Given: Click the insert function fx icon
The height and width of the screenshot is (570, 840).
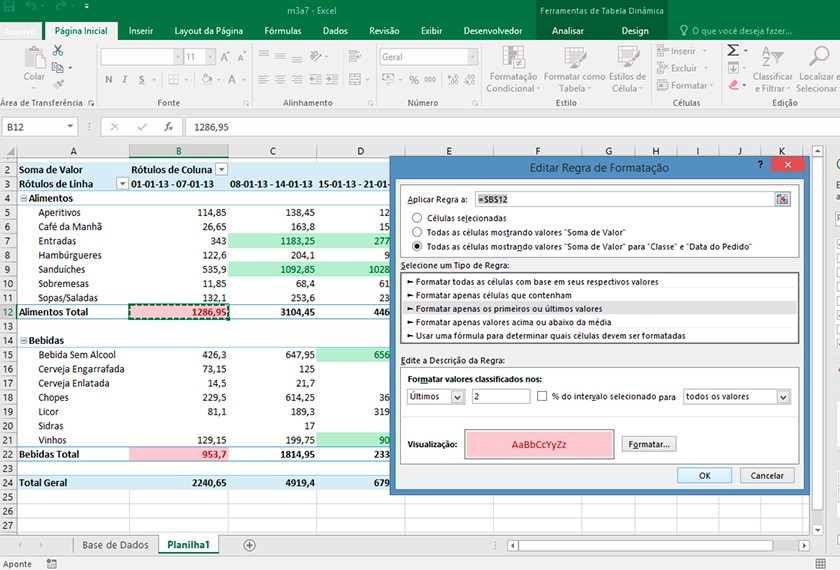Looking at the screenshot, I should click(169, 127).
